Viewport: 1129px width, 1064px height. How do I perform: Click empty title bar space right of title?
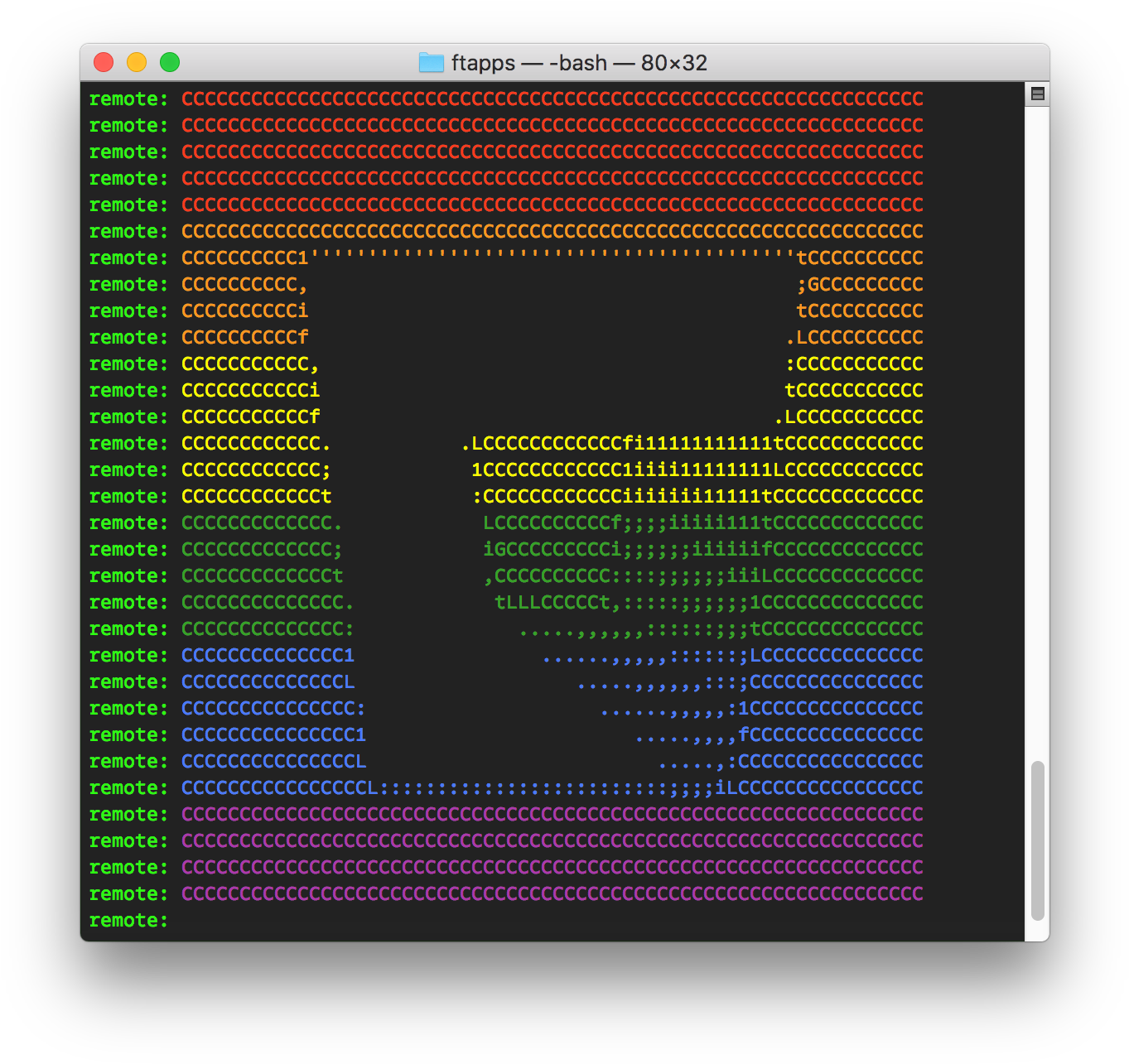(x=870, y=63)
